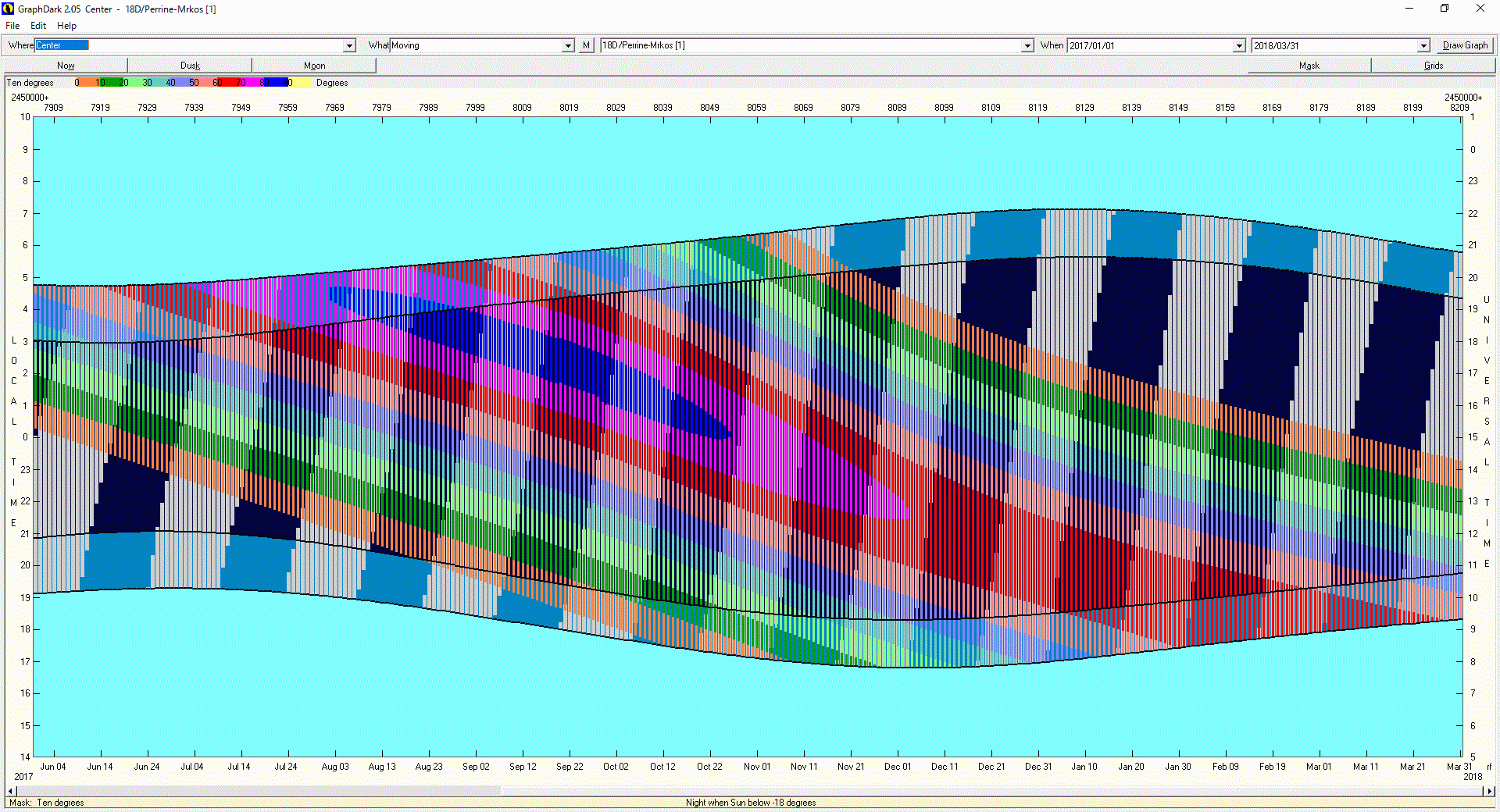Viewport: 1500px width, 812px height.
Task: Click the 'Aug 23' date axis label
Action: point(429,767)
